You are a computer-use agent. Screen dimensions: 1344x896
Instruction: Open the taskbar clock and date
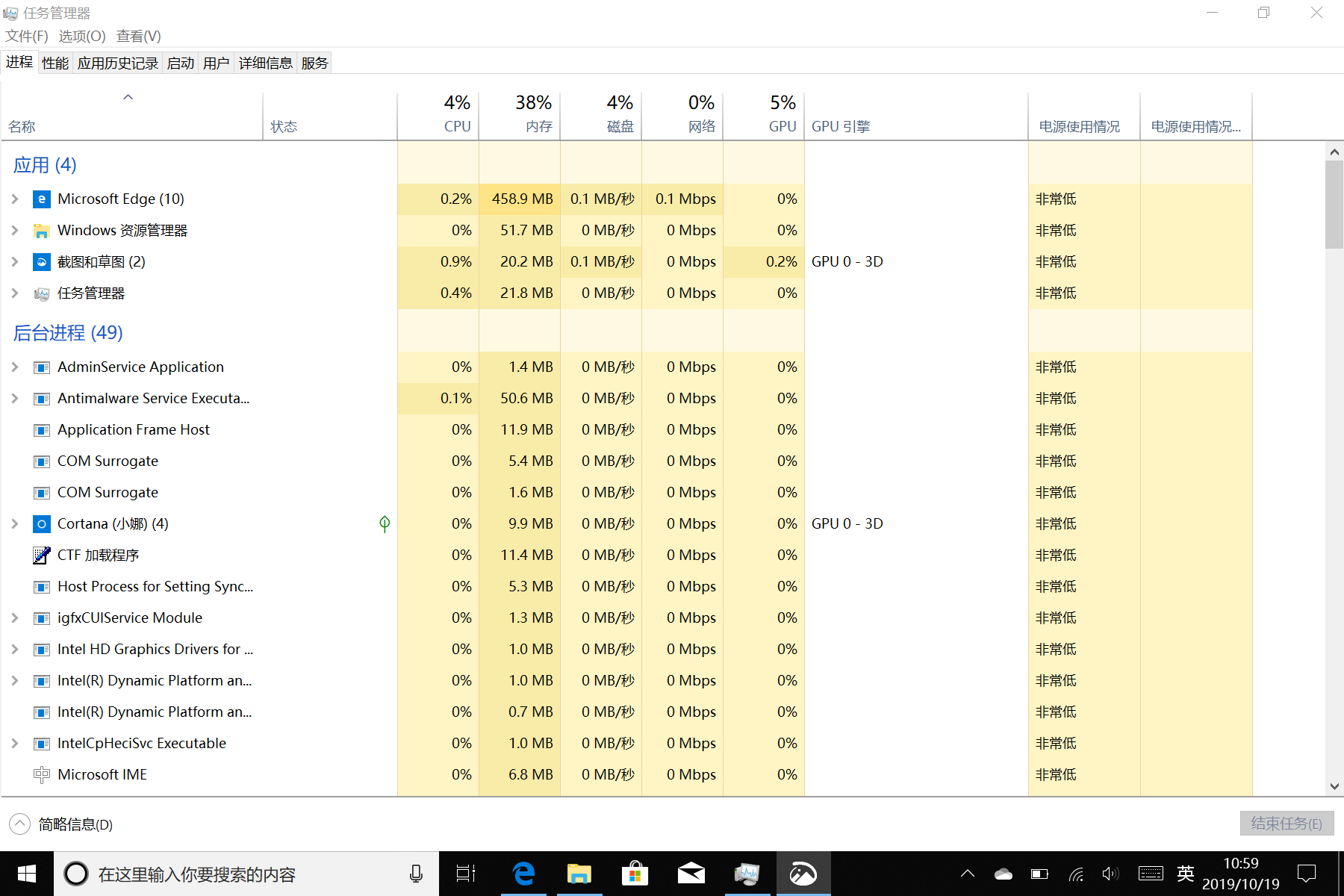(1241, 874)
